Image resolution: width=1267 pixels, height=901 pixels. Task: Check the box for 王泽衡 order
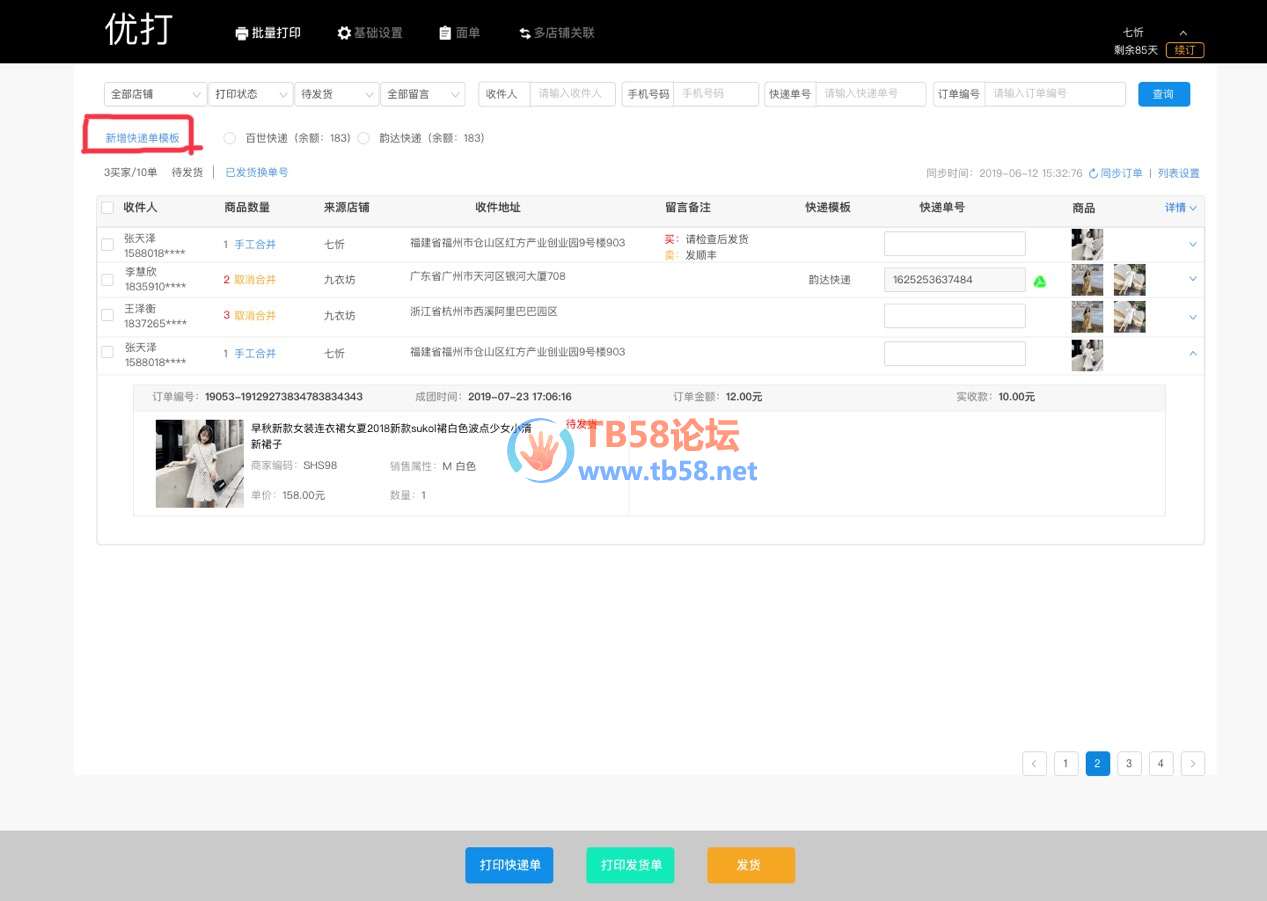coord(107,315)
